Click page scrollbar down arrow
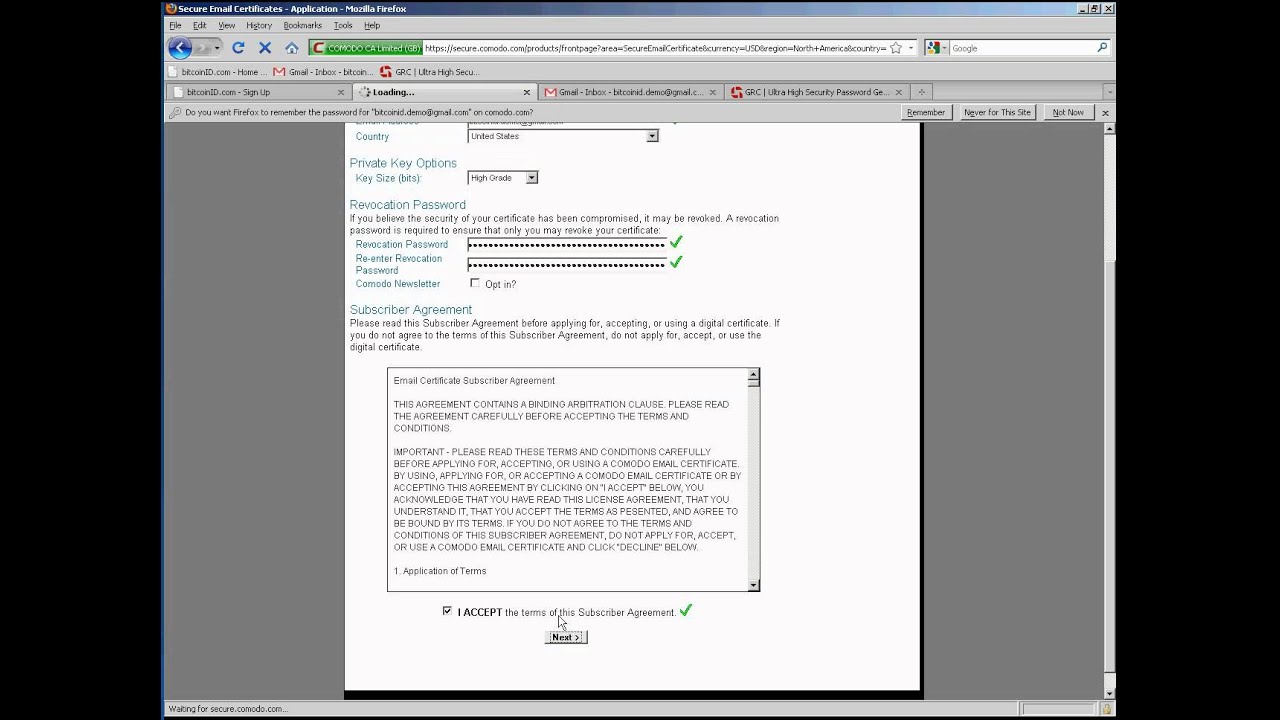This screenshot has height=720, width=1280. click(x=1109, y=693)
